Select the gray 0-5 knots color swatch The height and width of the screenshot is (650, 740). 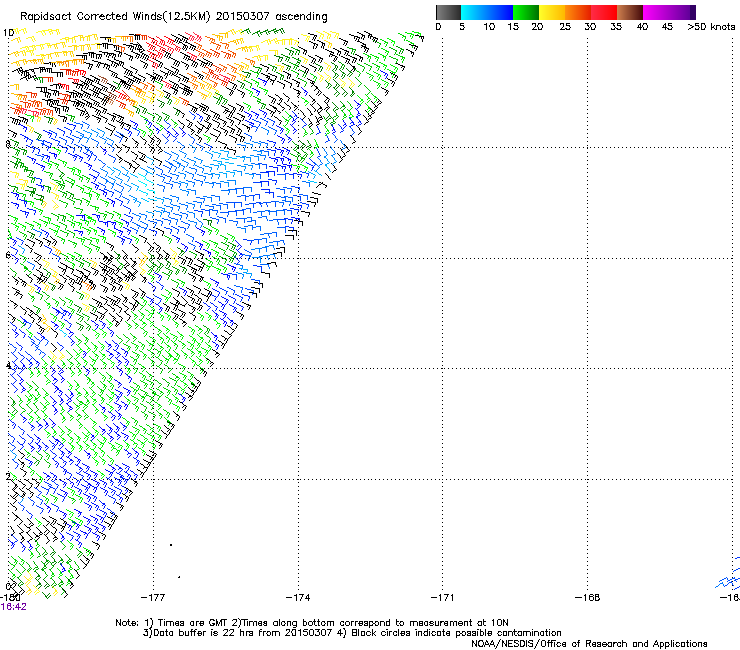point(448,12)
